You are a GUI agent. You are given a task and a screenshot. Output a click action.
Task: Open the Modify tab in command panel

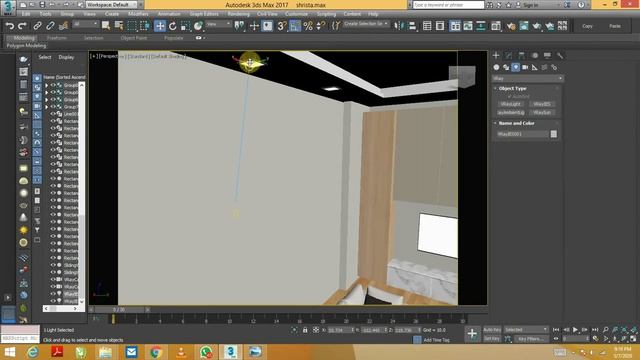point(509,56)
